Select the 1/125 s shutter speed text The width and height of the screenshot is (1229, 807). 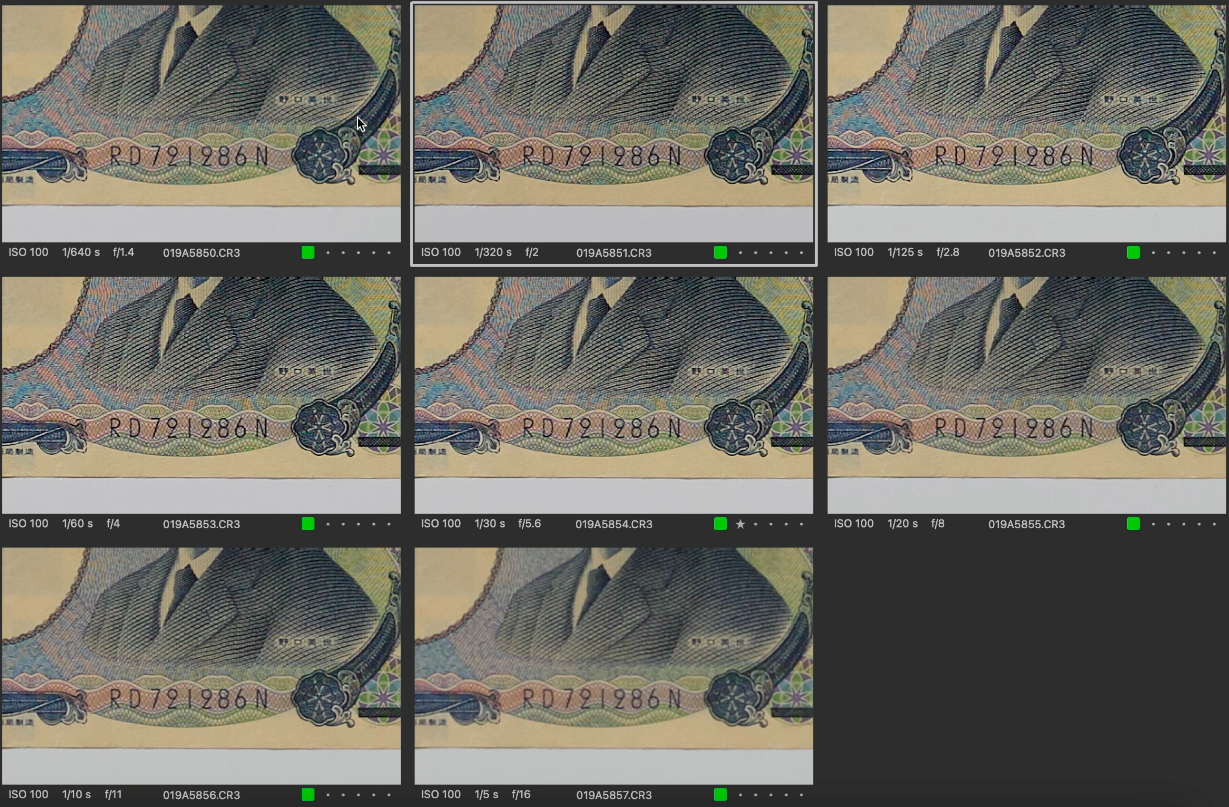905,252
